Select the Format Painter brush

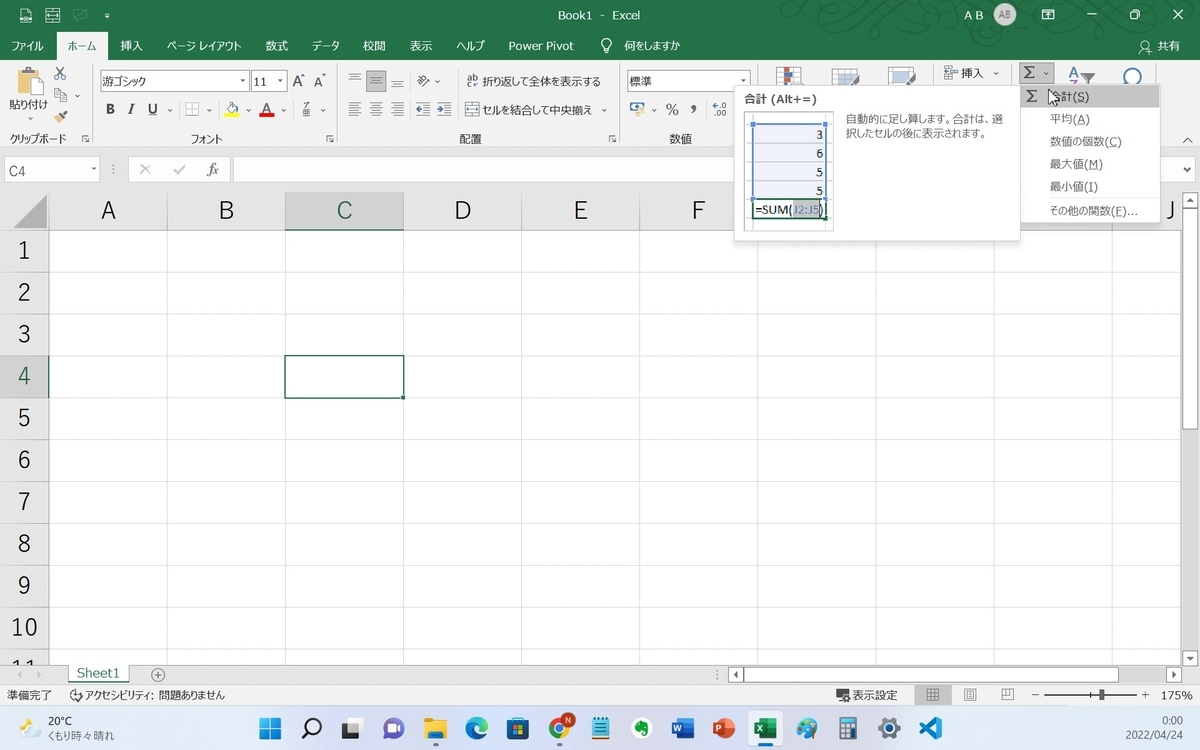60,117
